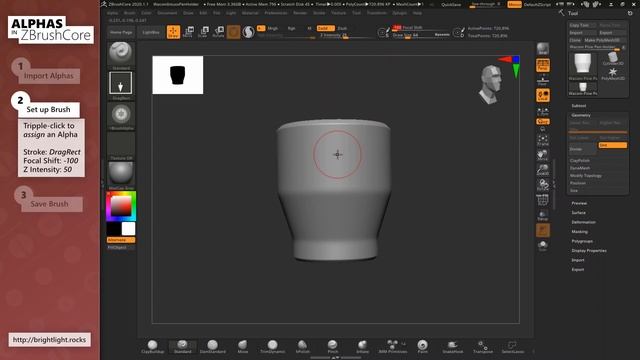The width and height of the screenshot is (640, 360).
Task: Select the black secondary color swatch
Action: point(113,229)
